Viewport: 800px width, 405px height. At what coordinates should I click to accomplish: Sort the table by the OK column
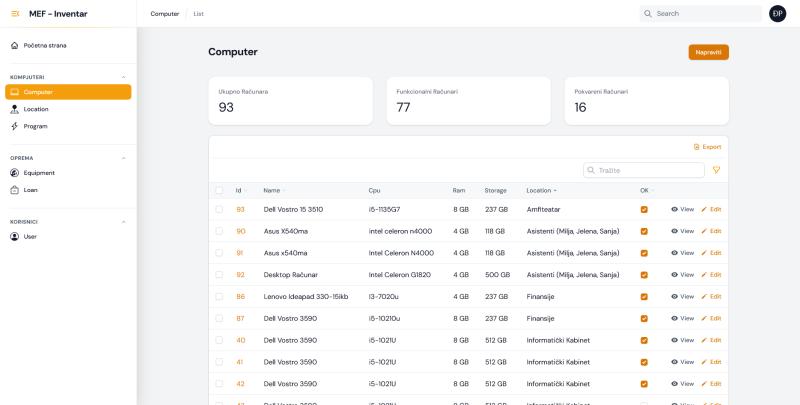(x=647, y=190)
